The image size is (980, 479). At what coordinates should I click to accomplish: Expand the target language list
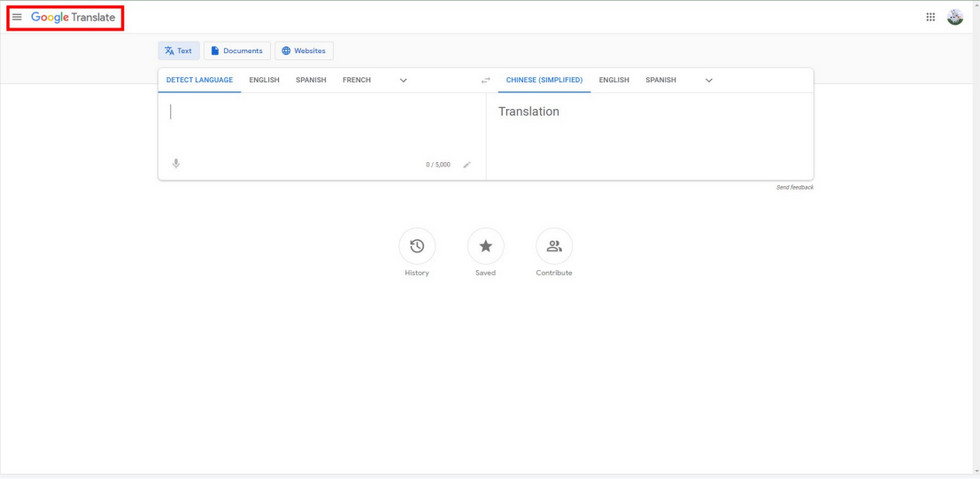pos(709,80)
